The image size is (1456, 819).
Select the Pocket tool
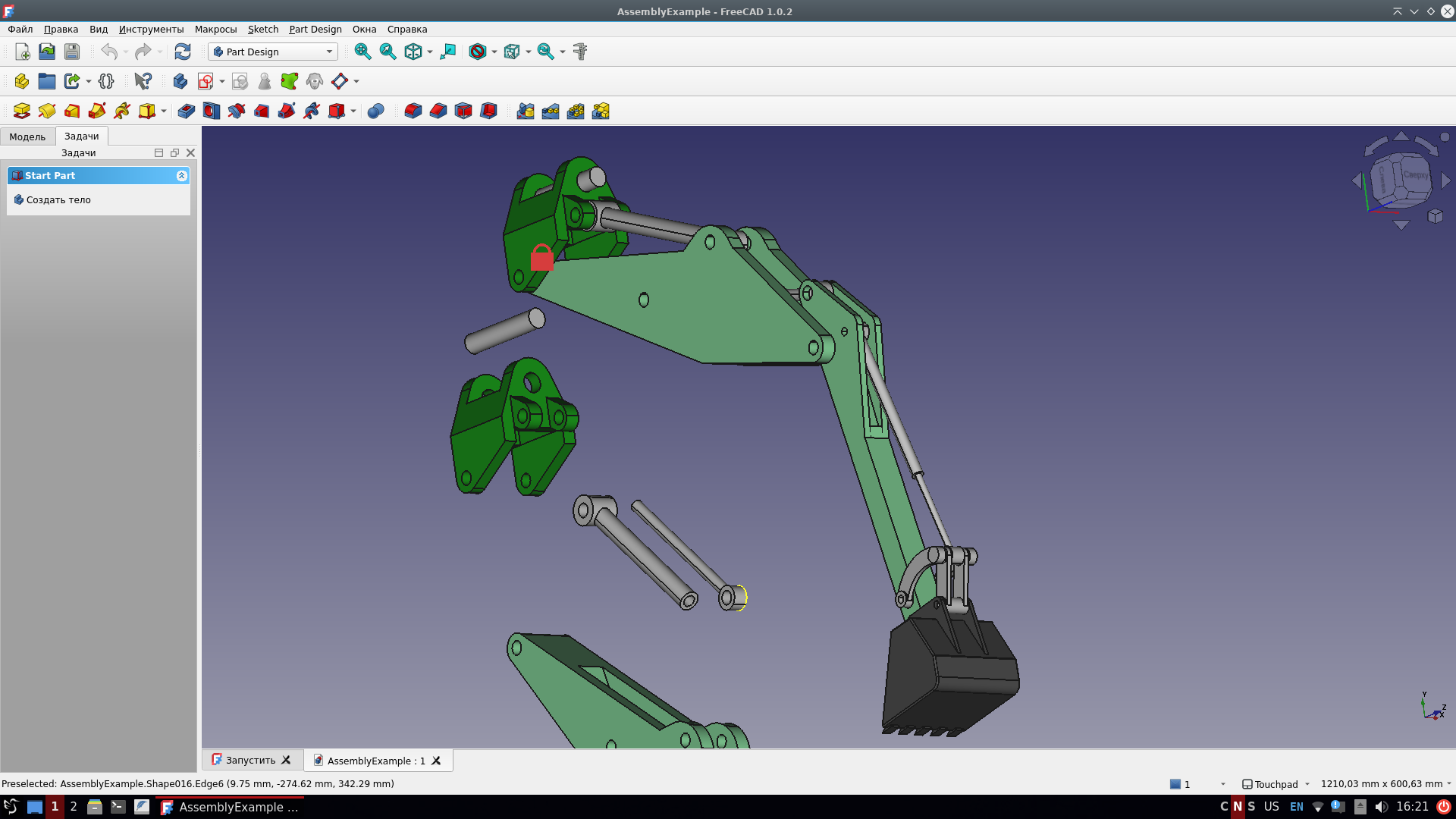click(x=186, y=111)
